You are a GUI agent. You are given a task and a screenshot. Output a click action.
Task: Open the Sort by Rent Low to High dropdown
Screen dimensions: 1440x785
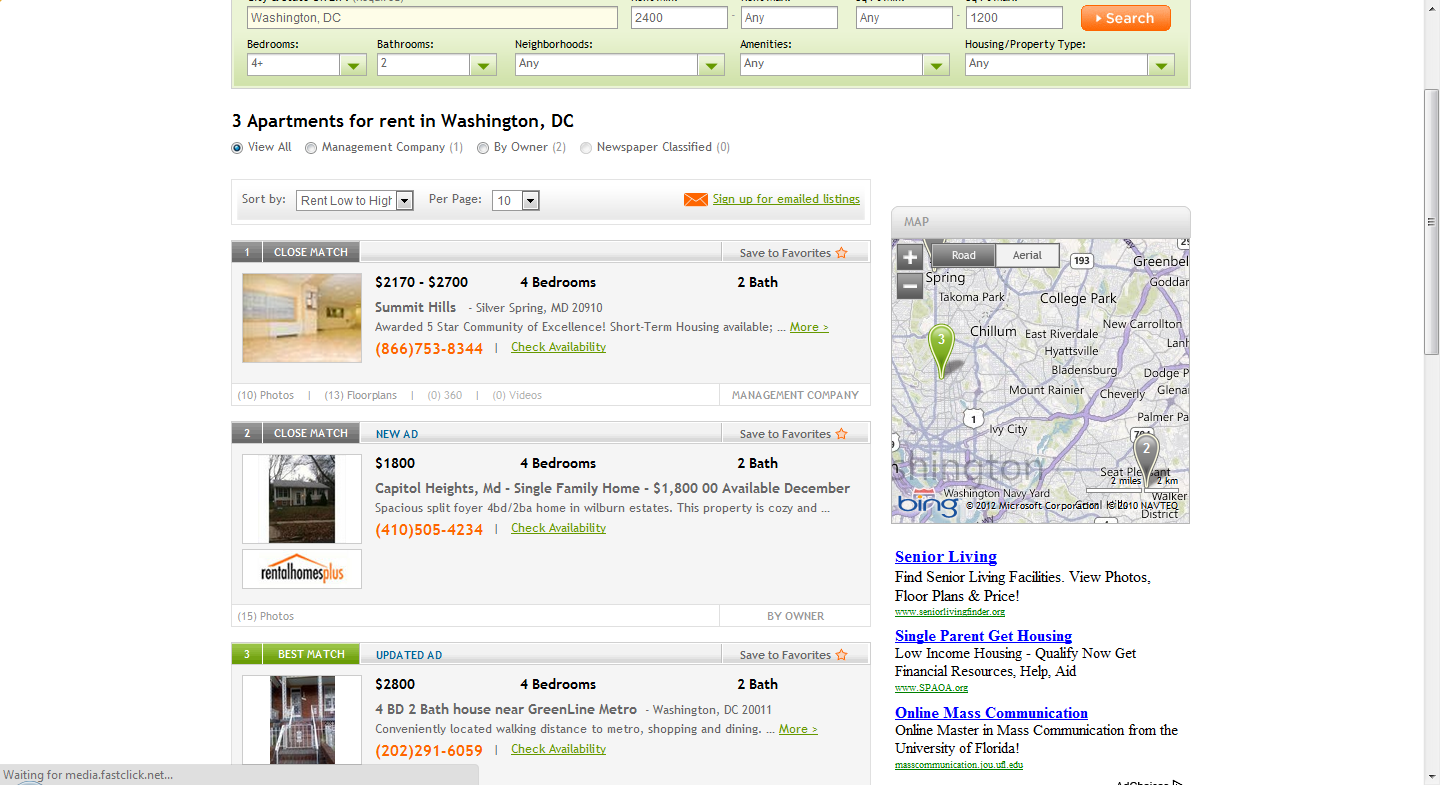coord(355,201)
